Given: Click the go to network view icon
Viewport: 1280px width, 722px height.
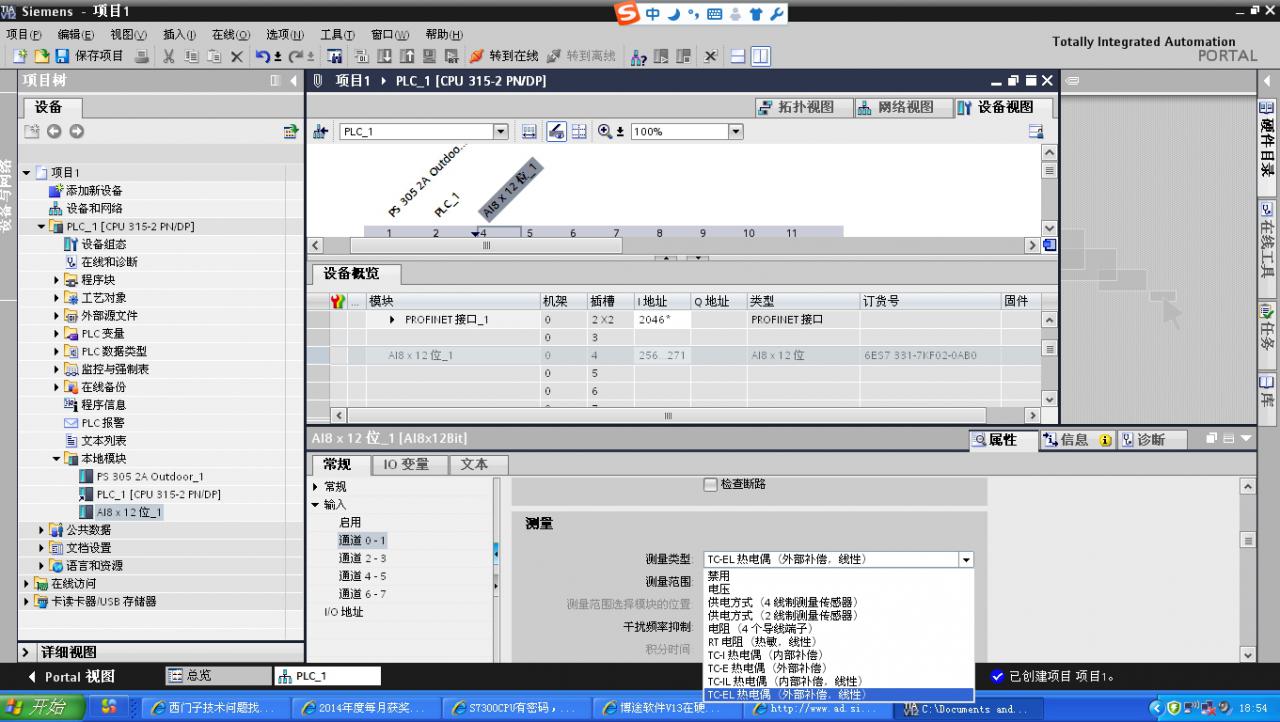Looking at the screenshot, I should pyautogui.click(x=321, y=132).
